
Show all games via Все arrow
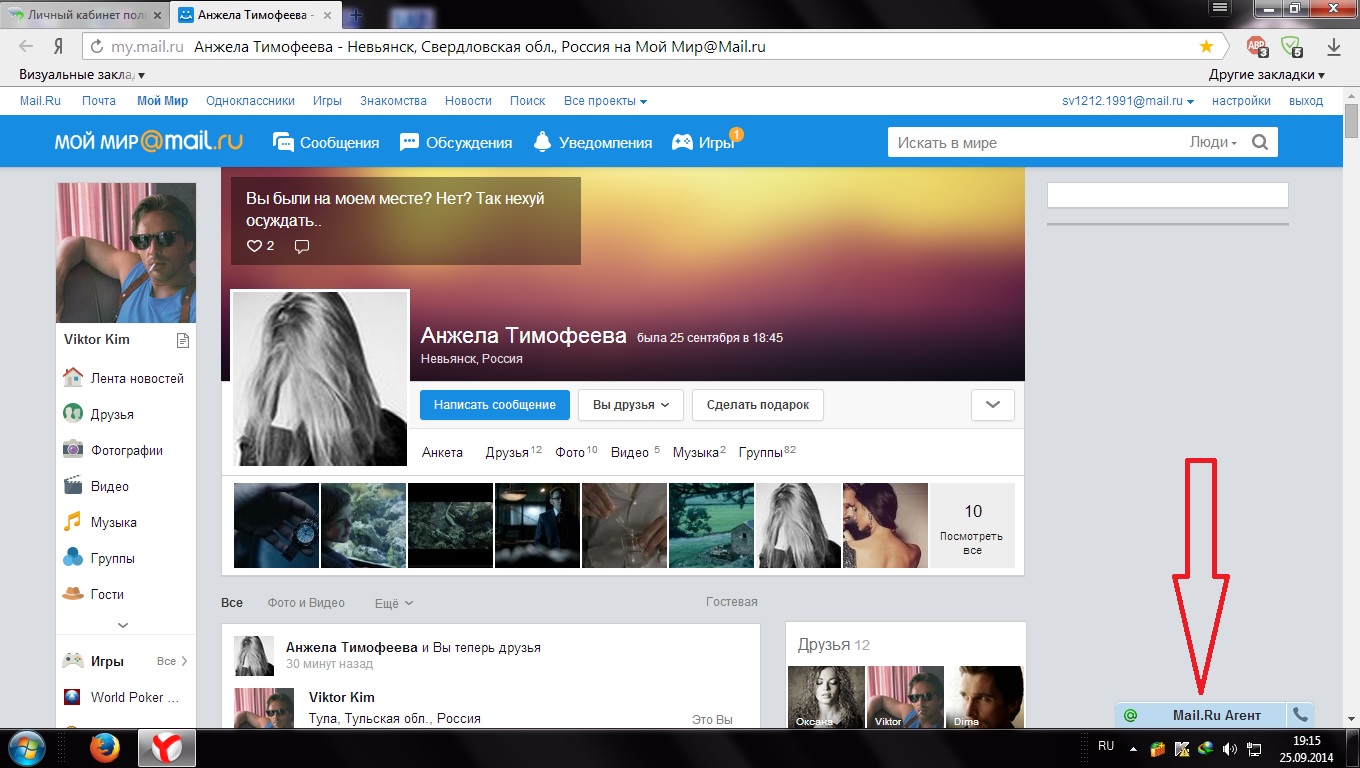tap(172, 661)
